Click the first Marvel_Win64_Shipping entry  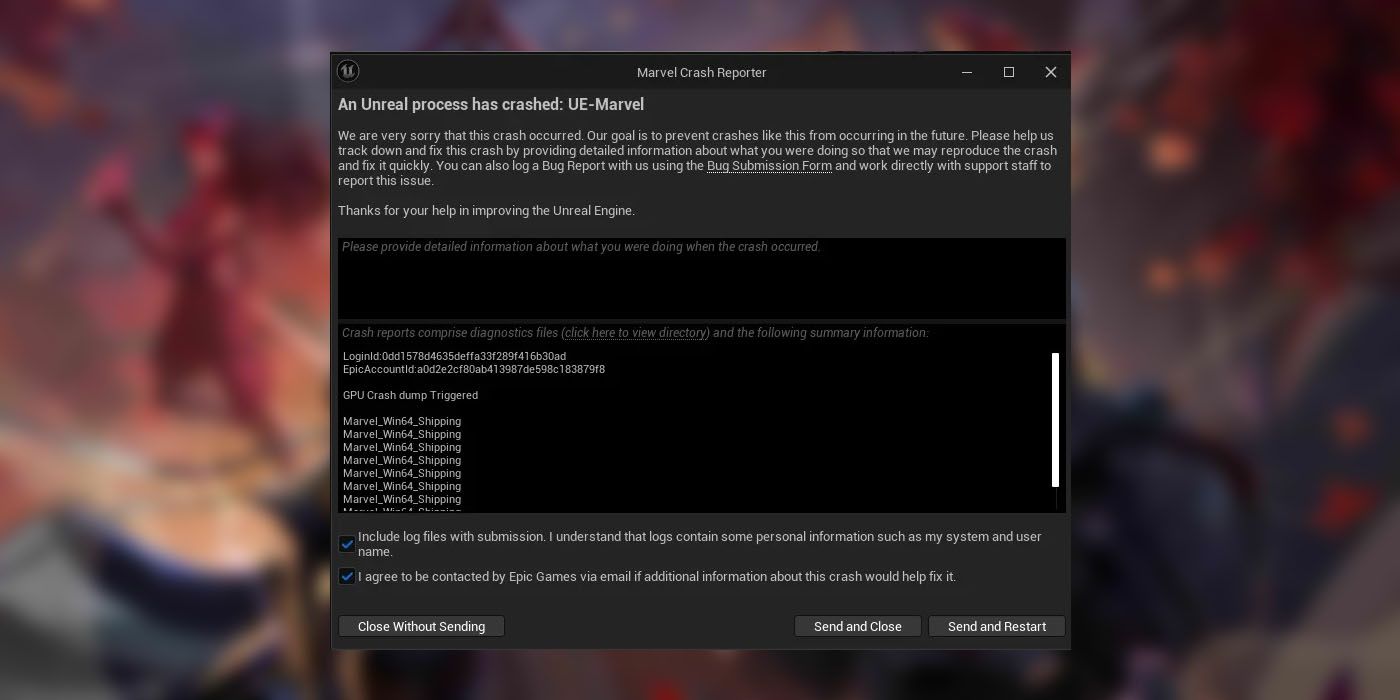point(402,422)
